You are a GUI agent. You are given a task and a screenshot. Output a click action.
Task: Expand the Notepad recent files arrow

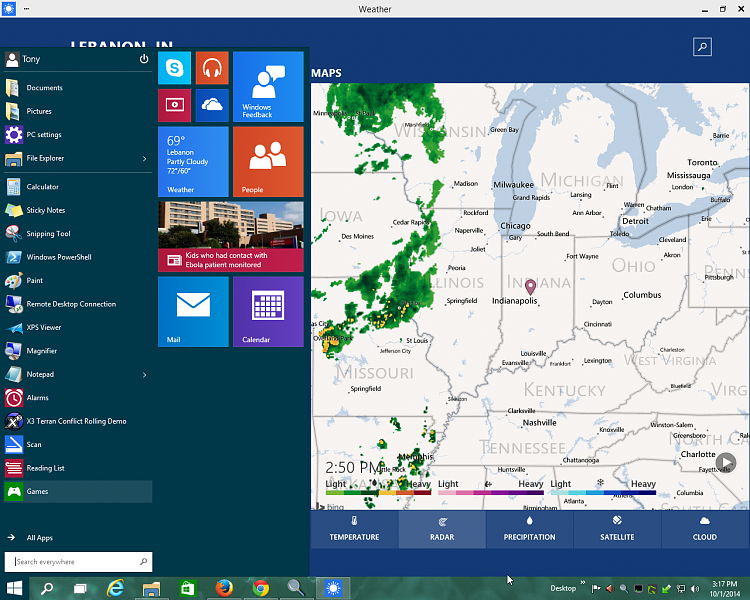point(144,375)
